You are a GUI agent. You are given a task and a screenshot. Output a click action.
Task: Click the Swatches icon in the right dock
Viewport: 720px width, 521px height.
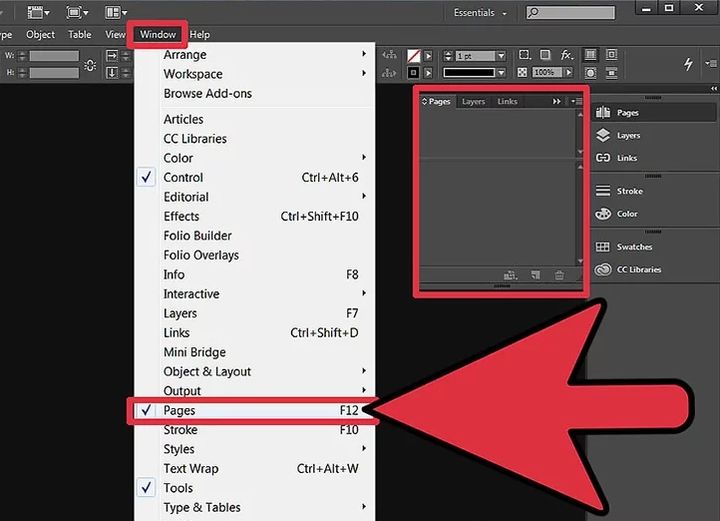click(603, 247)
